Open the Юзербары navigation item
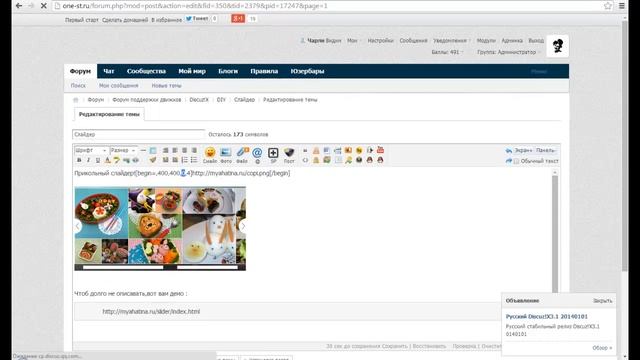640x360 pixels. (x=307, y=71)
